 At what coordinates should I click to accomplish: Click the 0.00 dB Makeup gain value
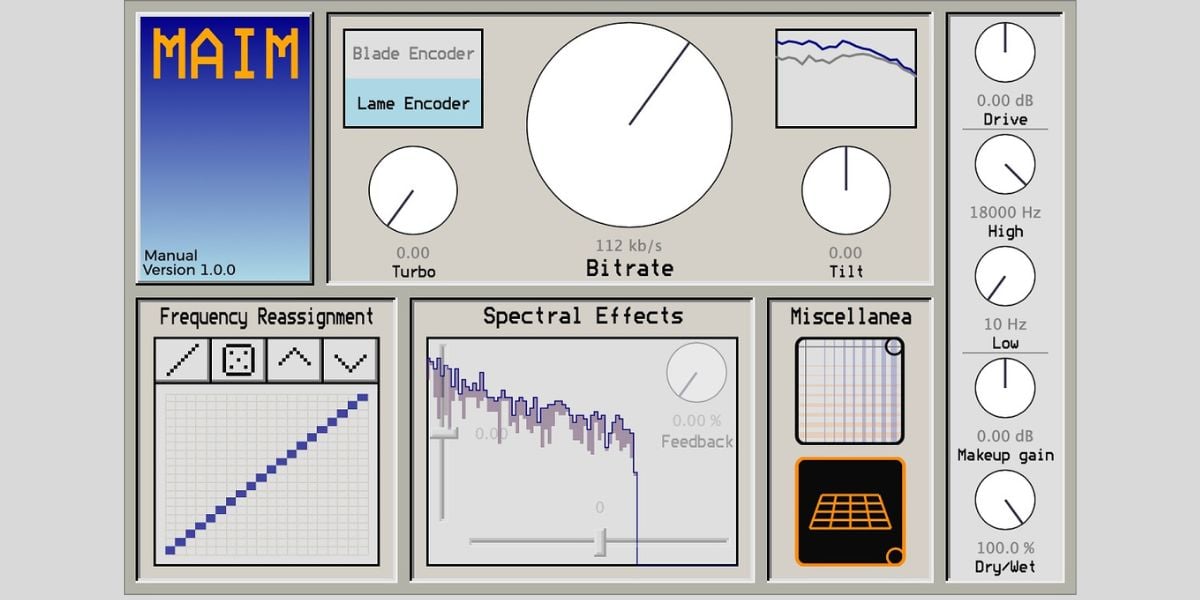[x=1005, y=436]
